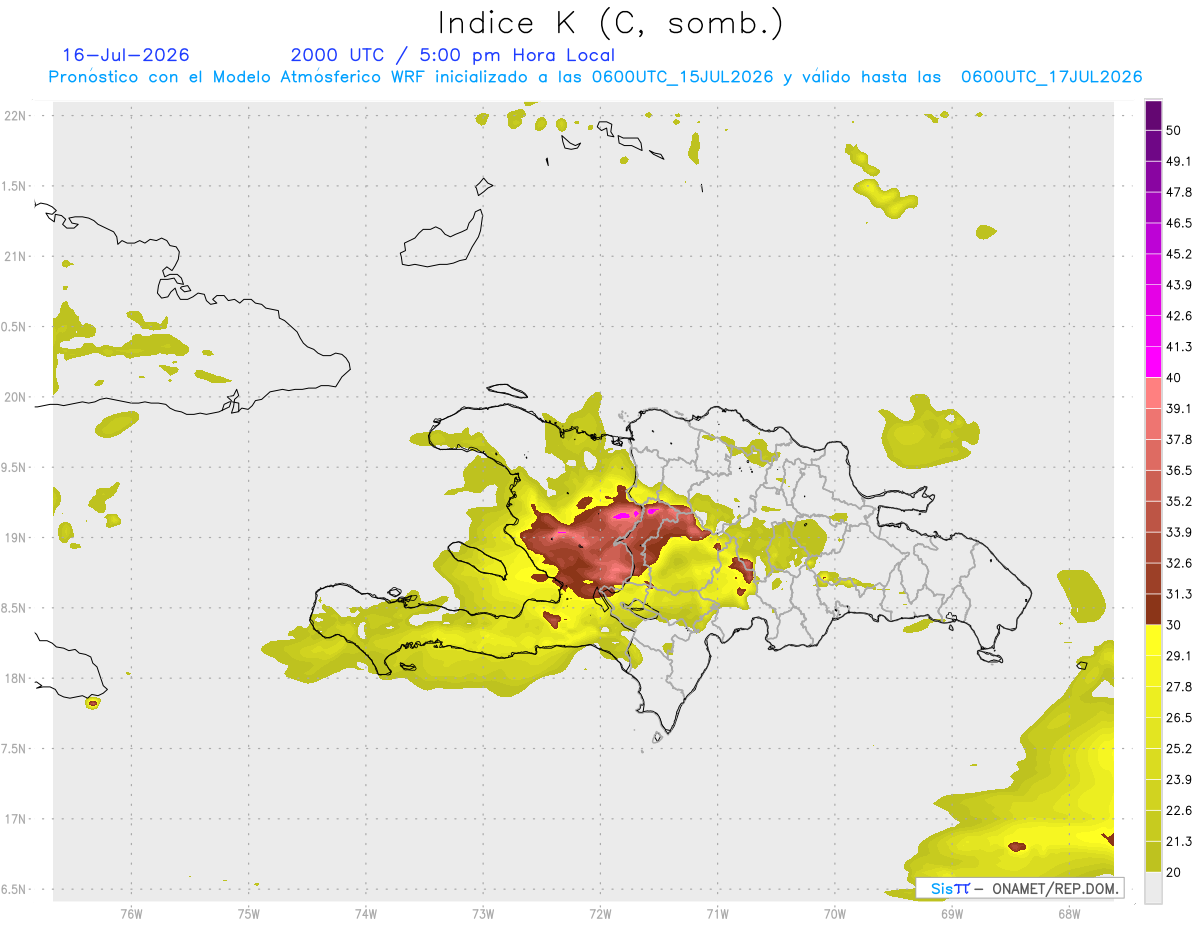
Task: Click the '68W' longitude axis label
Action: click(1069, 913)
